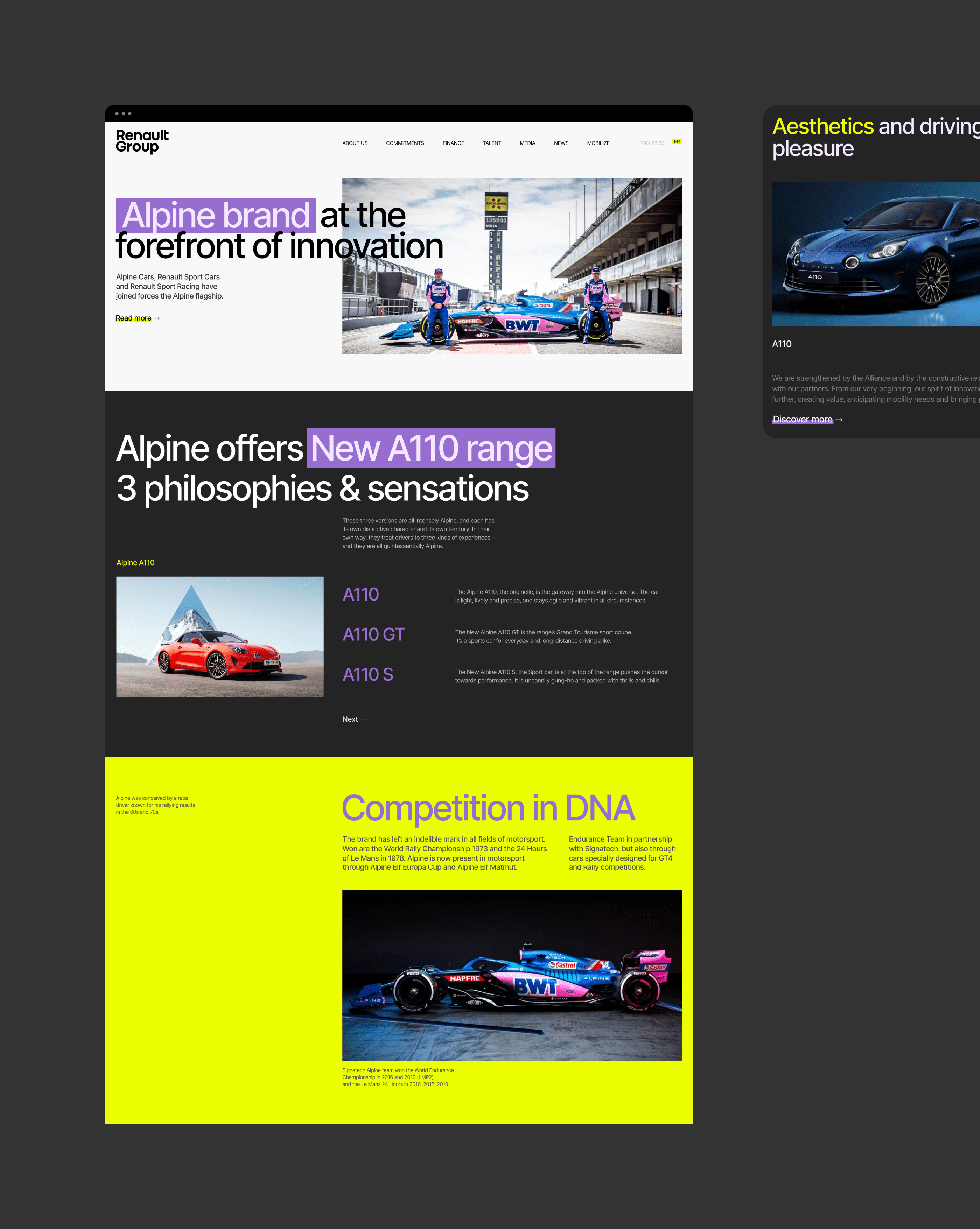Image resolution: width=980 pixels, height=1229 pixels.
Task: Select the A110 GT model row
Action: pyautogui.click(x=373, y=634)
